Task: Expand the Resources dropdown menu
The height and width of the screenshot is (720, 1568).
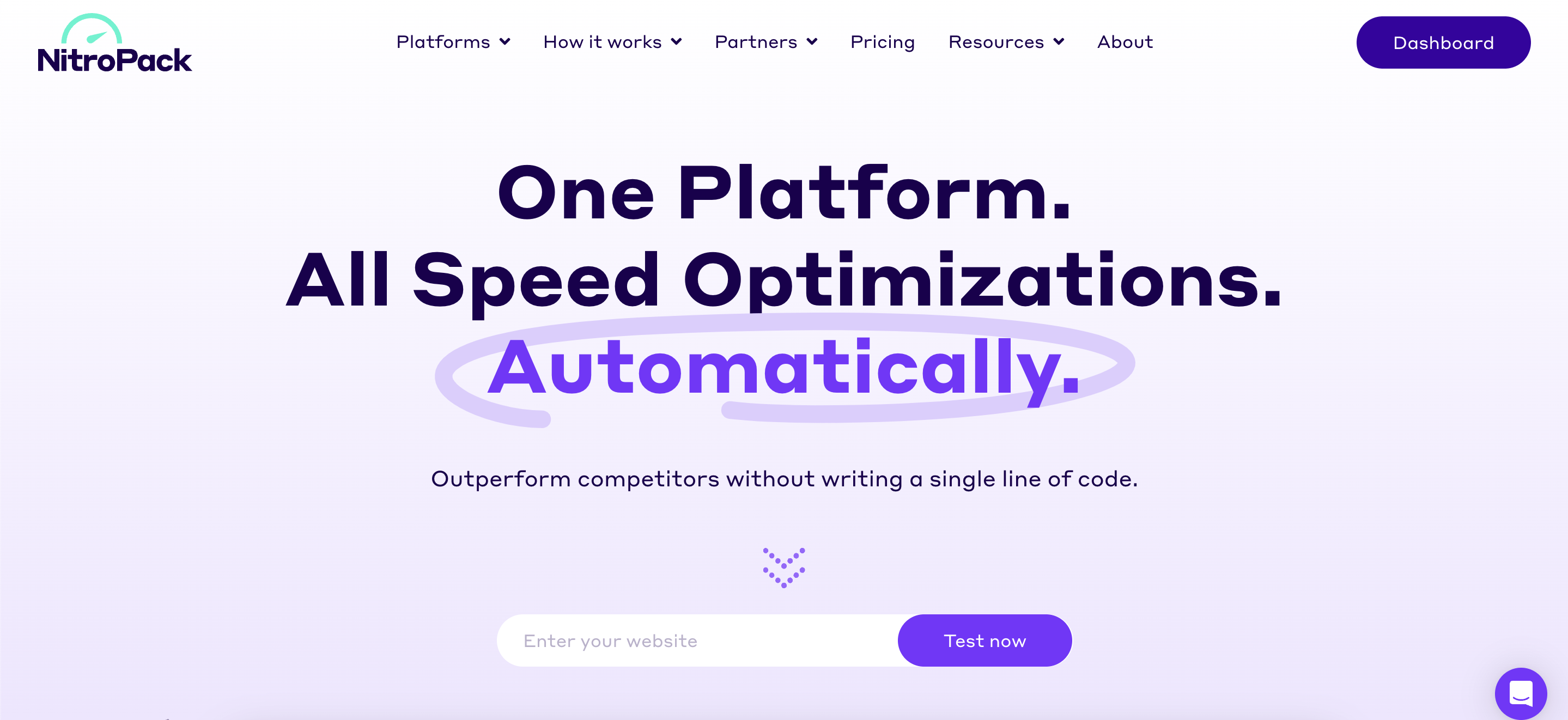Action: point(1005,42)
